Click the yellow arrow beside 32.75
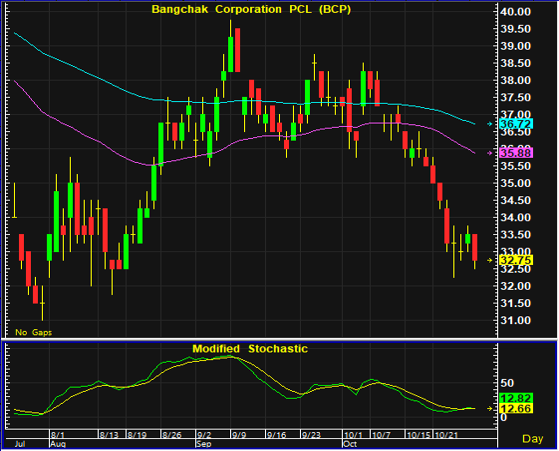The height and width of the screenshot is (451, 559). [x=490, y=260]
